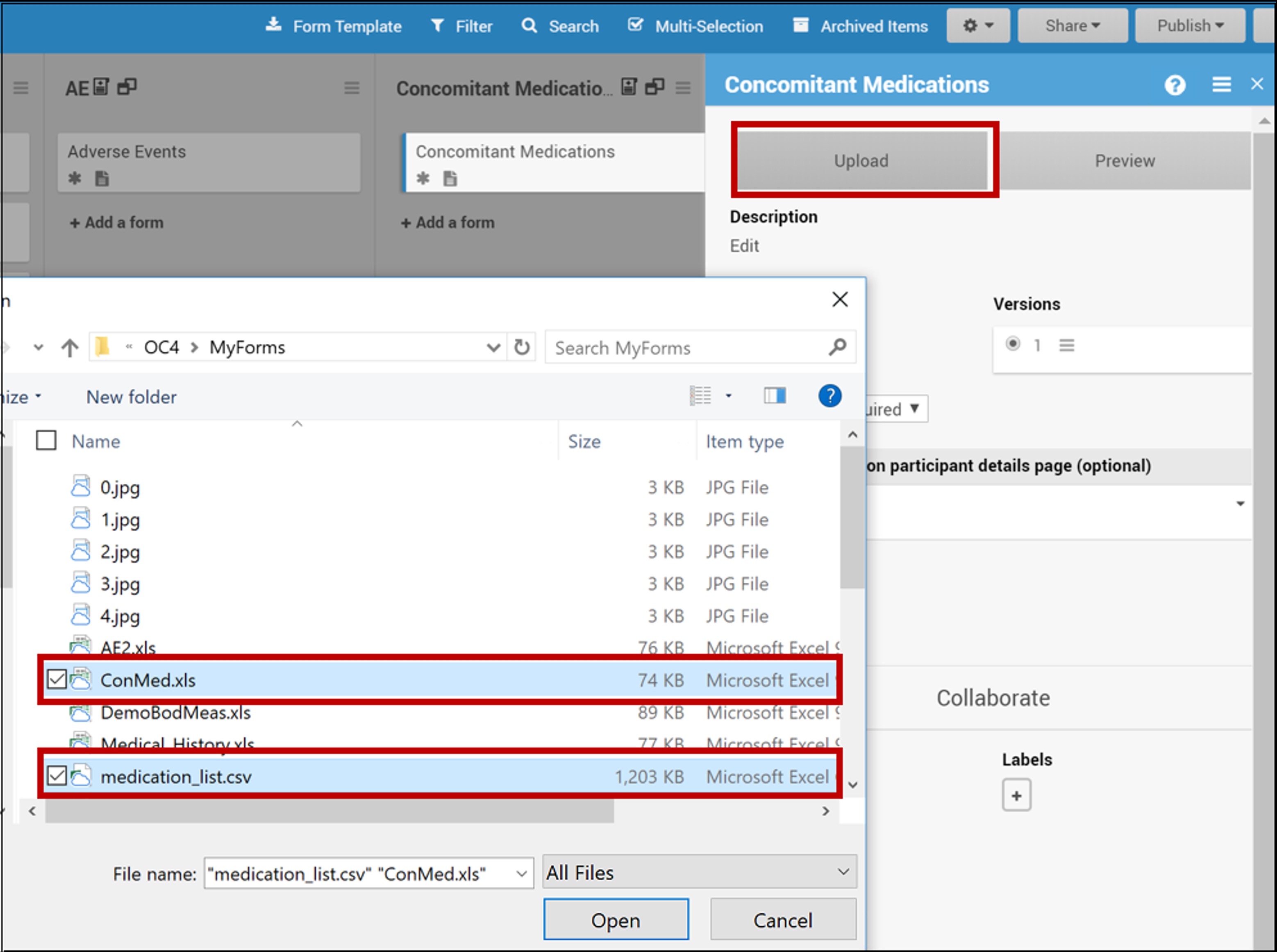Click the refresh icon in file dialog address bar
The height and width of the screenshot is (952, 1277).
pyautogui.click(x=522, y=347)
